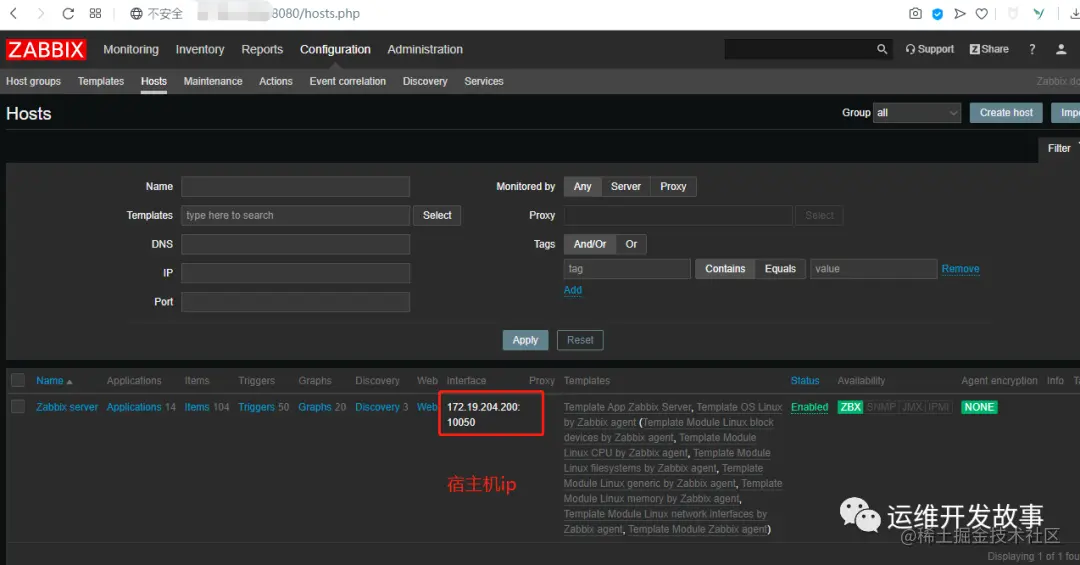1080x565 pixels.
Task: Focus the Name filter field
Action: tap(295, 187)
